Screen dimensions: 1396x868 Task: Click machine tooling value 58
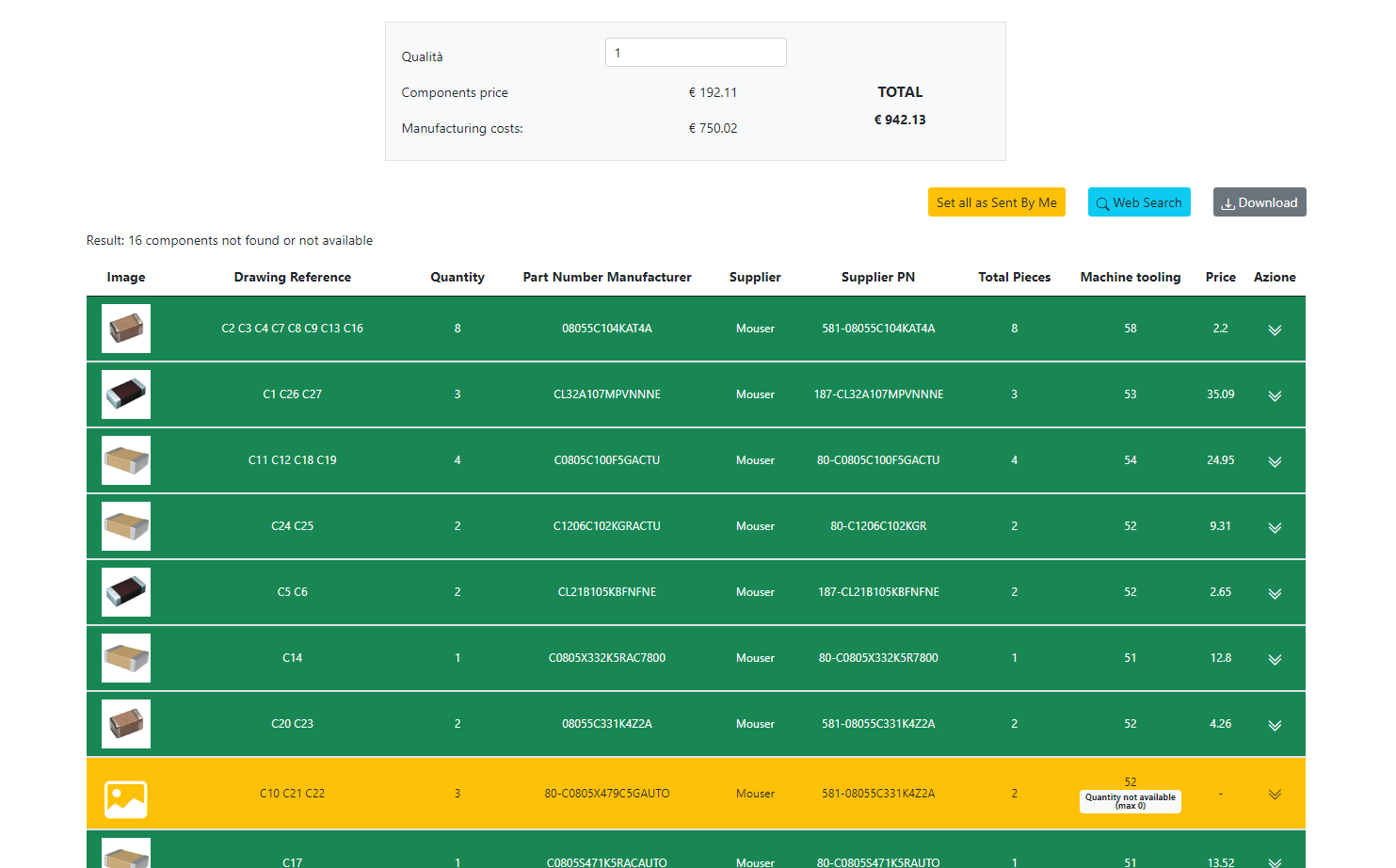(1131, 329)
